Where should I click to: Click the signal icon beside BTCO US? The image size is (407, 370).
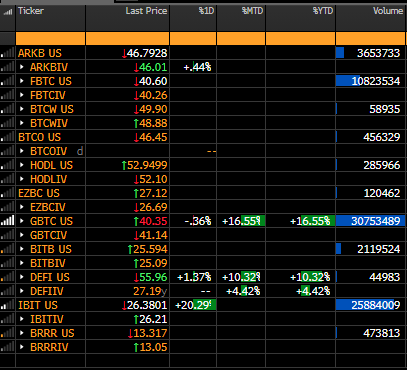(x=7, y=137)
